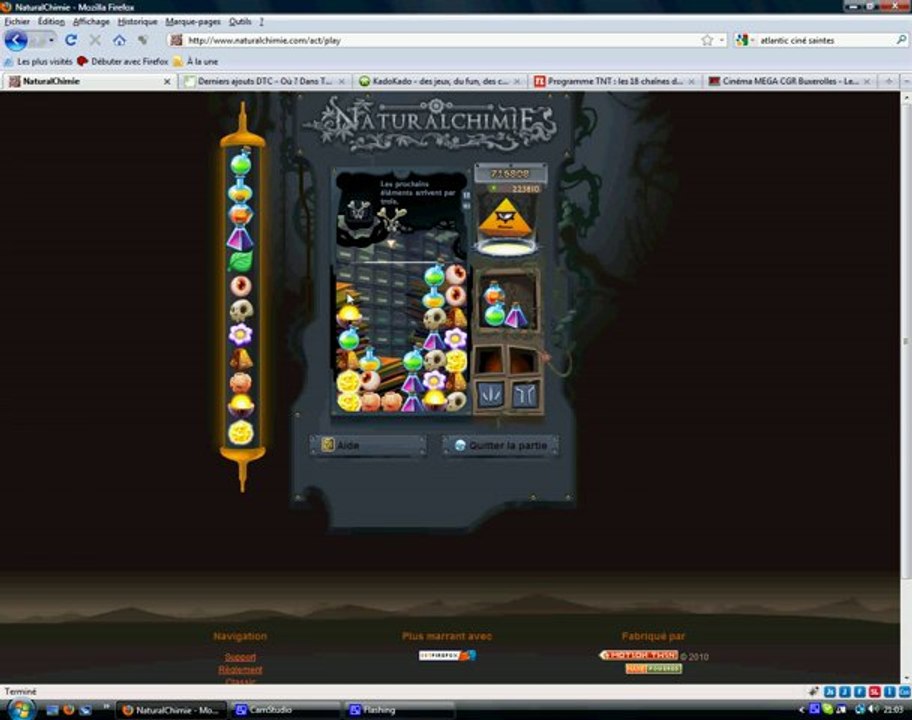Viewport: 912px width, 720px height.
Task: Go back using the browser Back arrow
Action: coord(16,40)
